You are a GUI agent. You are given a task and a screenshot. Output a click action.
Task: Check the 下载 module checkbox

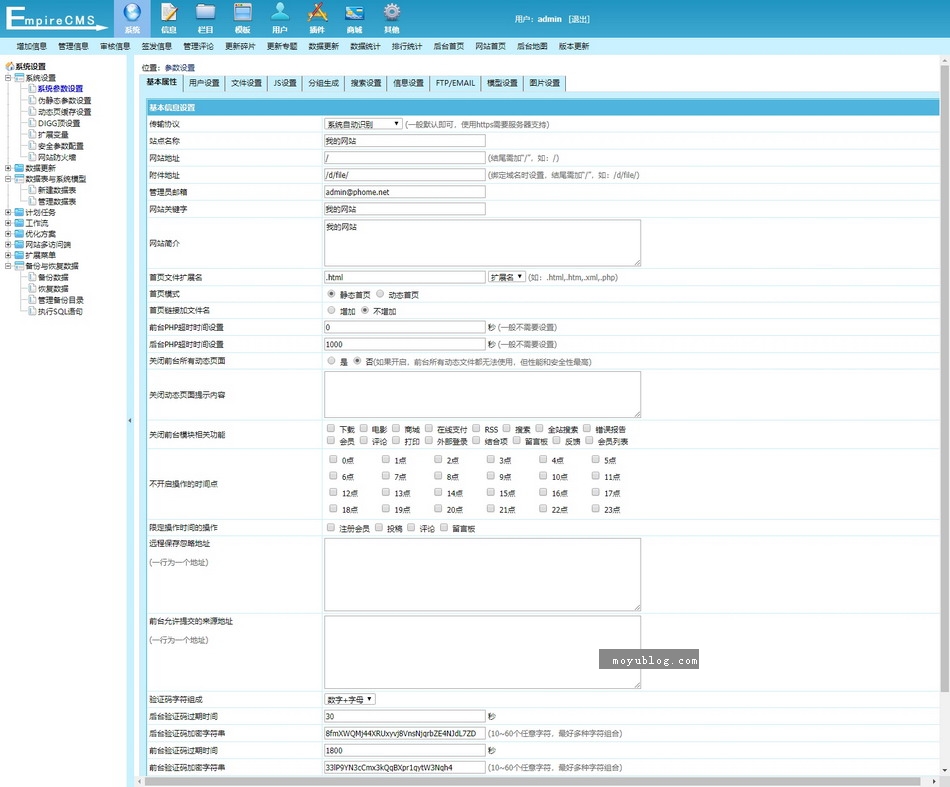tap(331, 428)
